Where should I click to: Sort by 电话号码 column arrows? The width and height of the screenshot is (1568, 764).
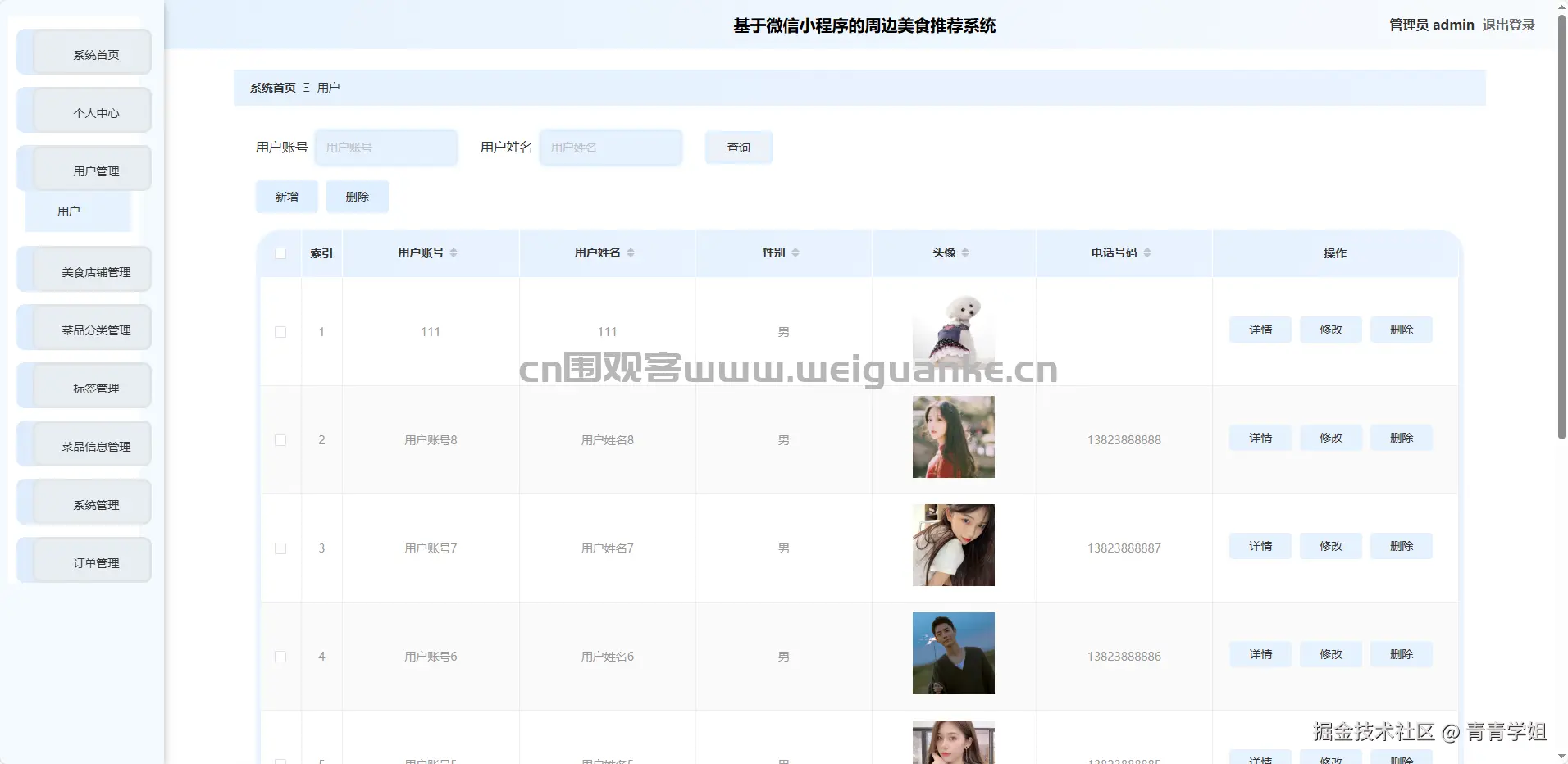coord(1147,252)
